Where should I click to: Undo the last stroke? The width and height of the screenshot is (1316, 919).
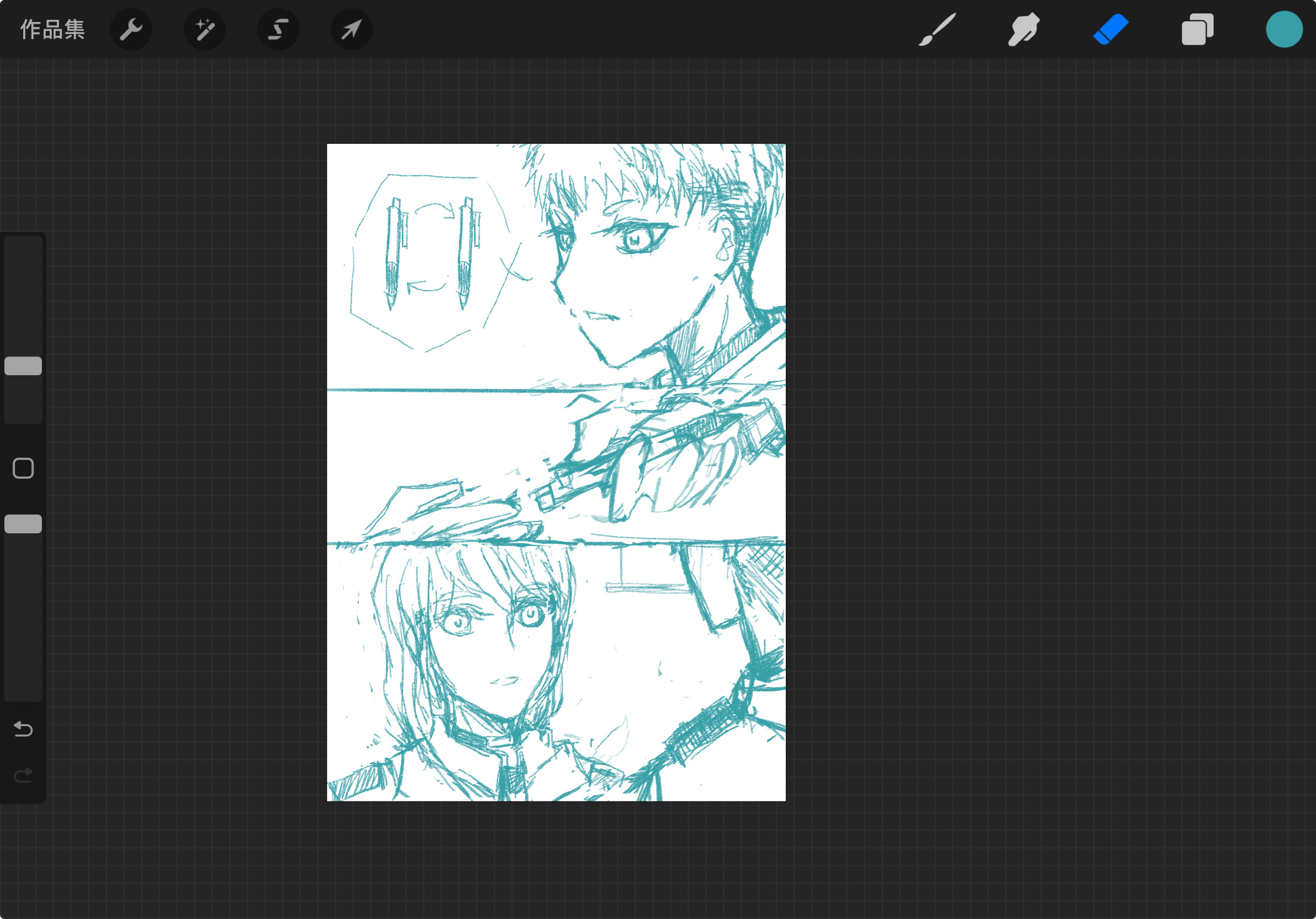[x=23, y=729]
